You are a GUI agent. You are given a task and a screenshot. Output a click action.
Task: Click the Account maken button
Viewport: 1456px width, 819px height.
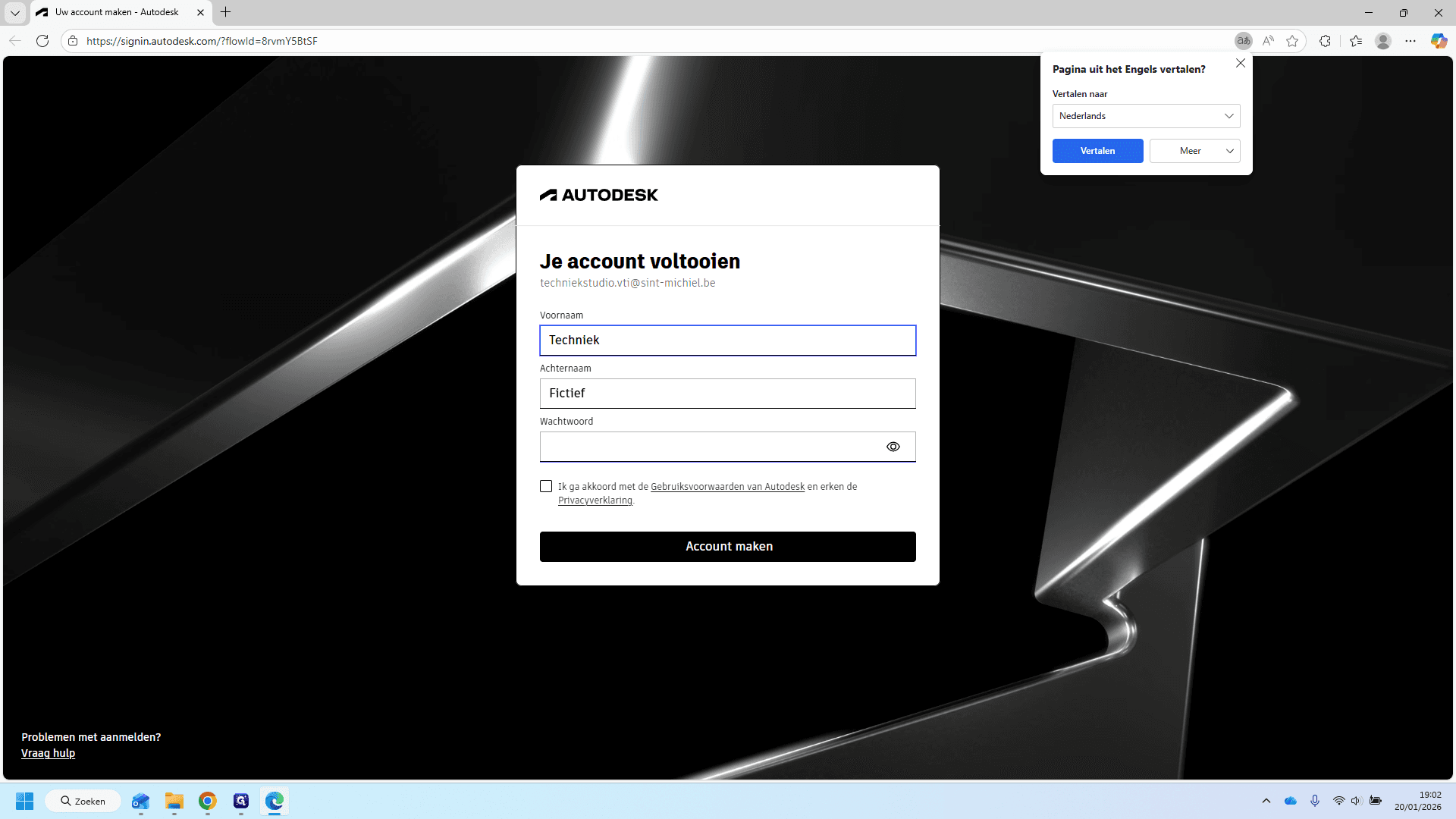click(x=728, y=547)
